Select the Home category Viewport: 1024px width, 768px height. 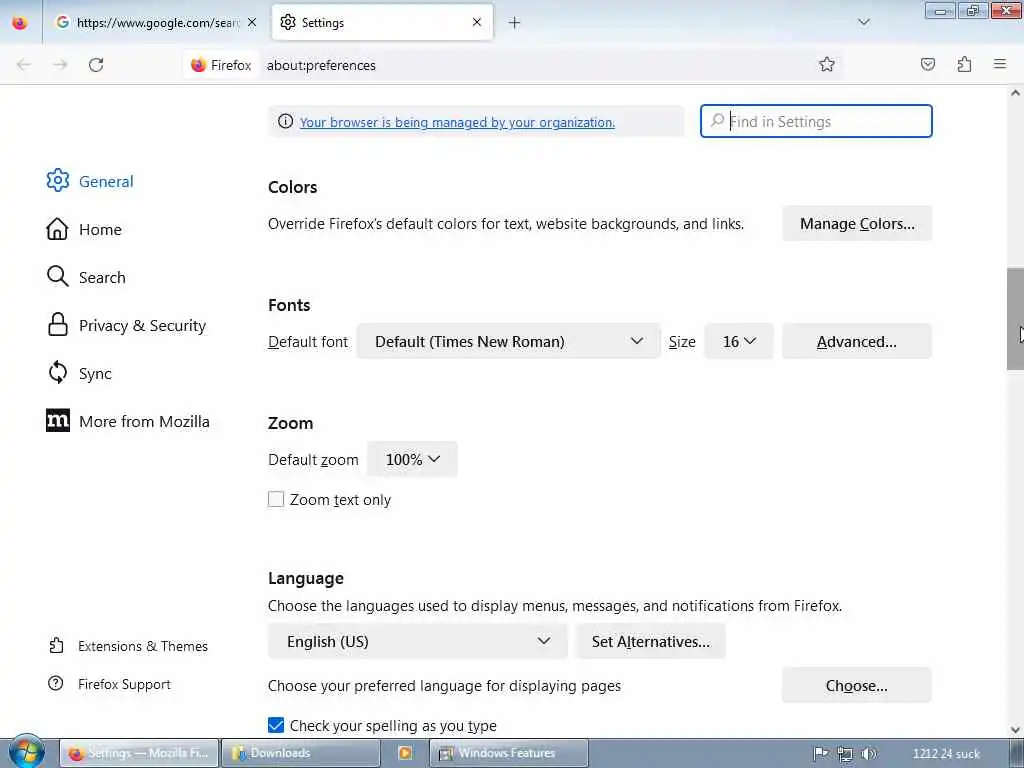click(84, 229)
